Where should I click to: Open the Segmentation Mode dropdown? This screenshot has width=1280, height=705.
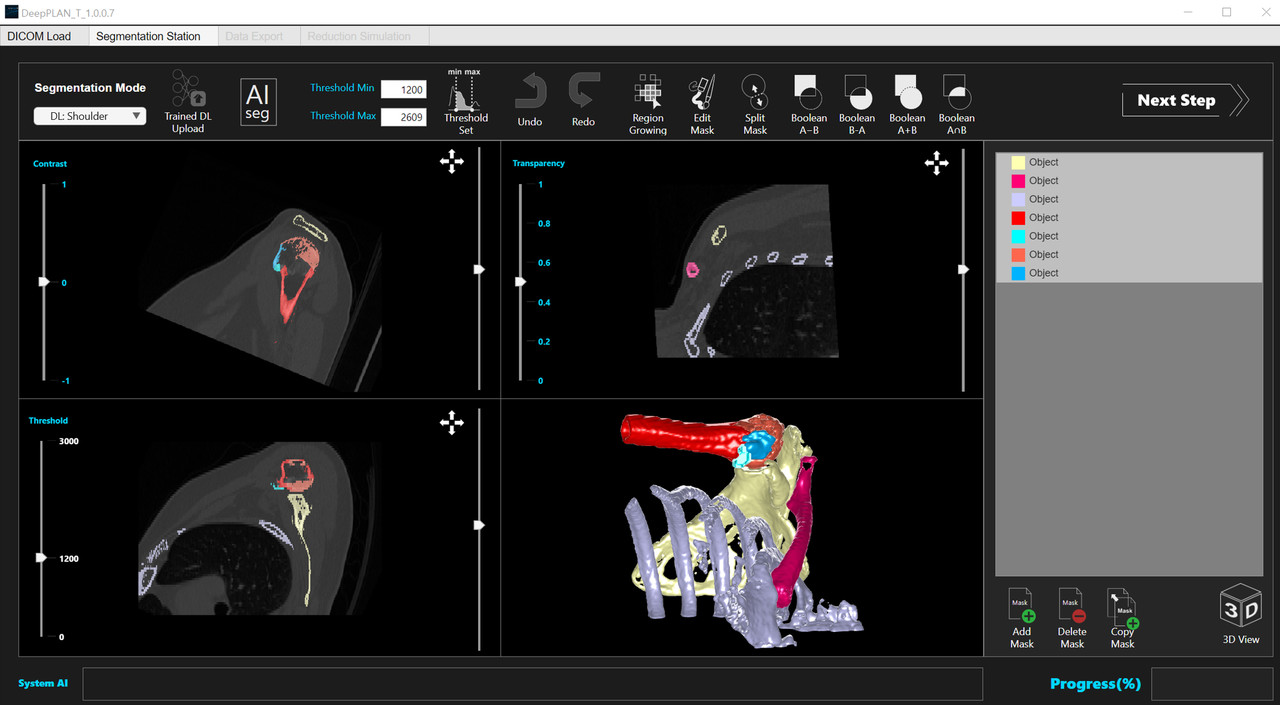(90, 116)
